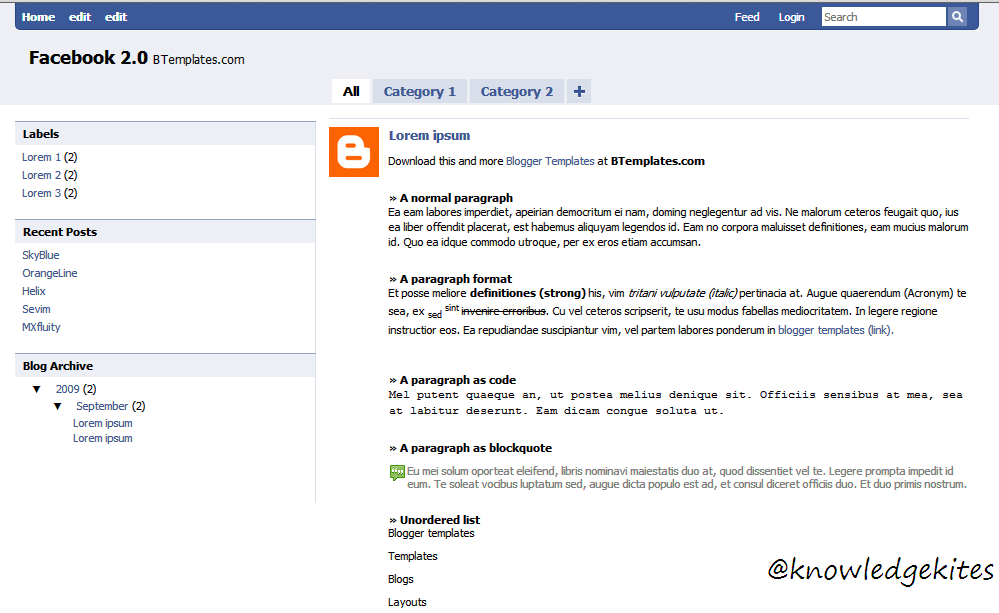Click the orange Blogger logo thumbnail

[354, 152]
